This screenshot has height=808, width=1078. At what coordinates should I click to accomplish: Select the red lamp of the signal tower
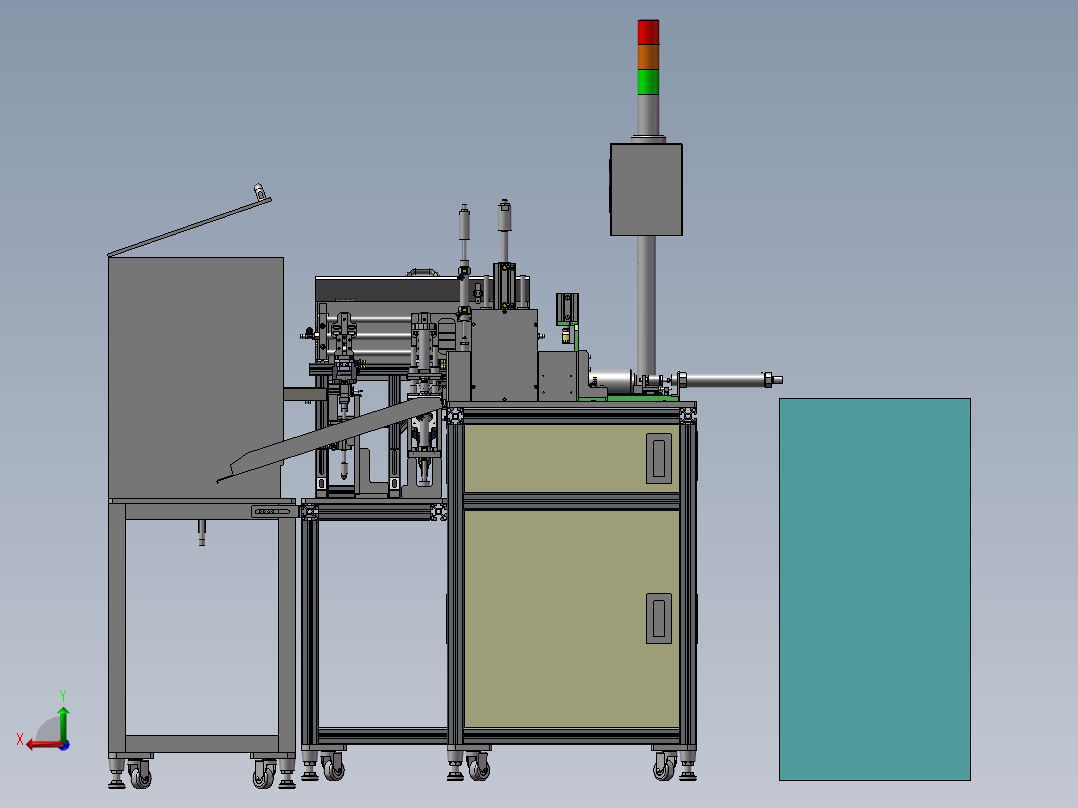[x=648, y=32]
